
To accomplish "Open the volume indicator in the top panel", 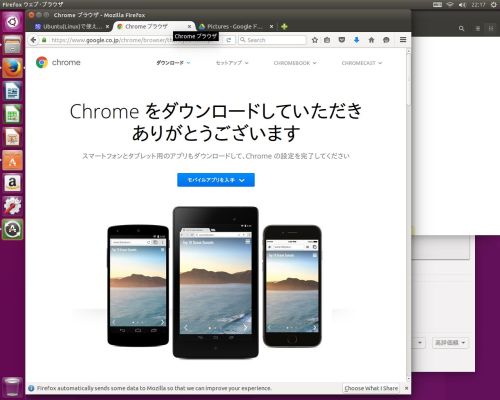I will [x=462, y=5].
